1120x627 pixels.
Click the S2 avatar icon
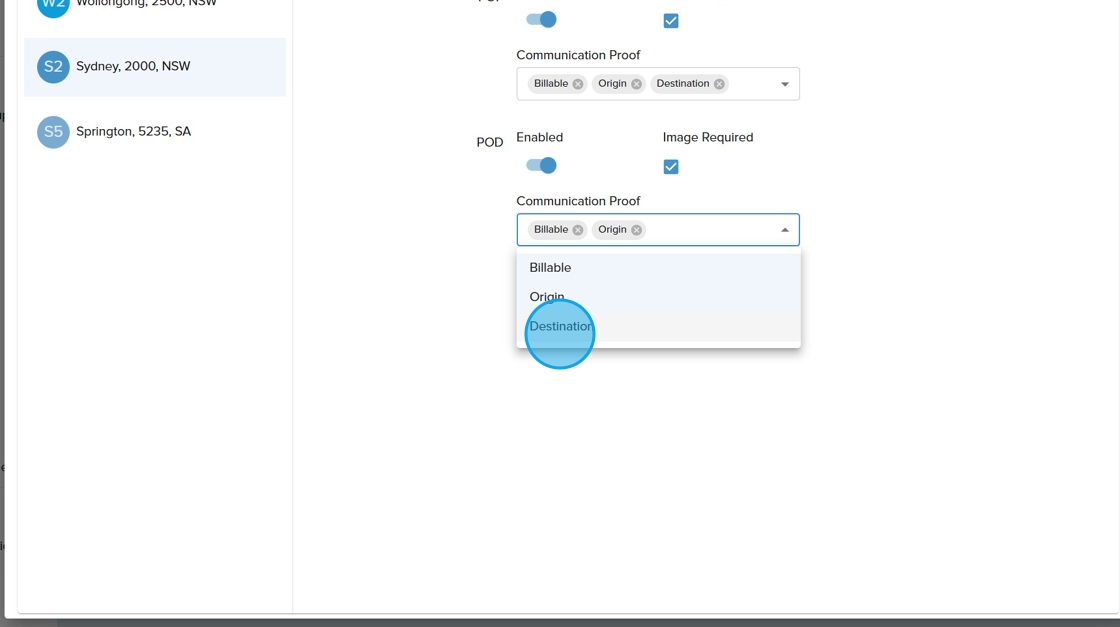(x=53, y=67)
